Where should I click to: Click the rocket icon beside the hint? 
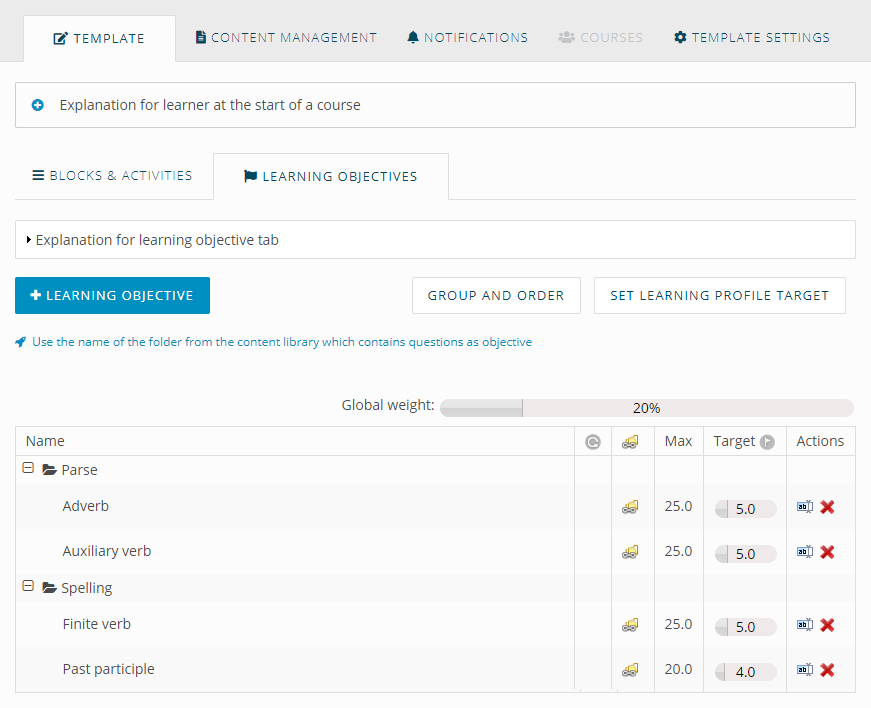[x=21, y=342]
